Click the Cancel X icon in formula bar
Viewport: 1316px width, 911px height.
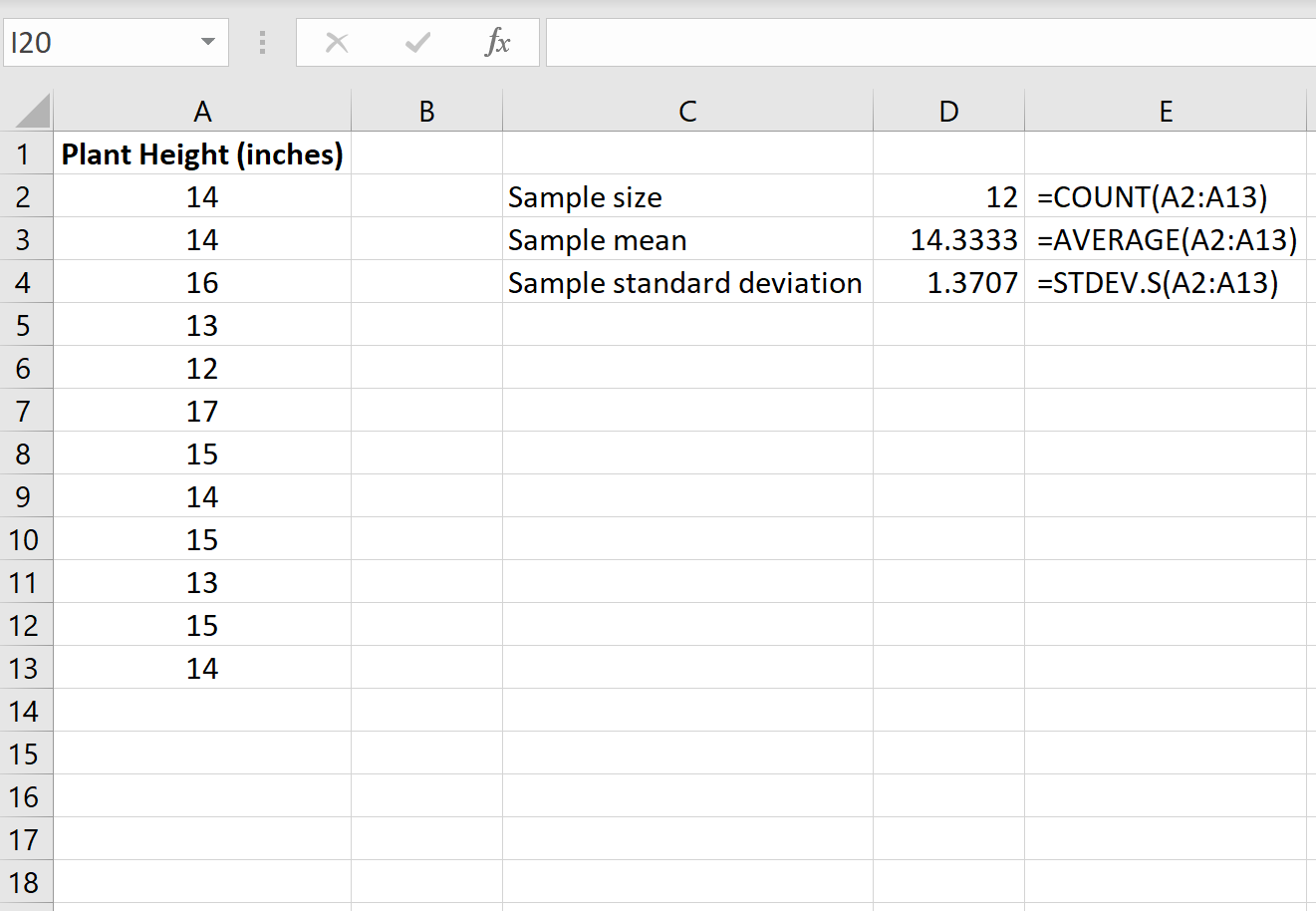pos(337,43)
